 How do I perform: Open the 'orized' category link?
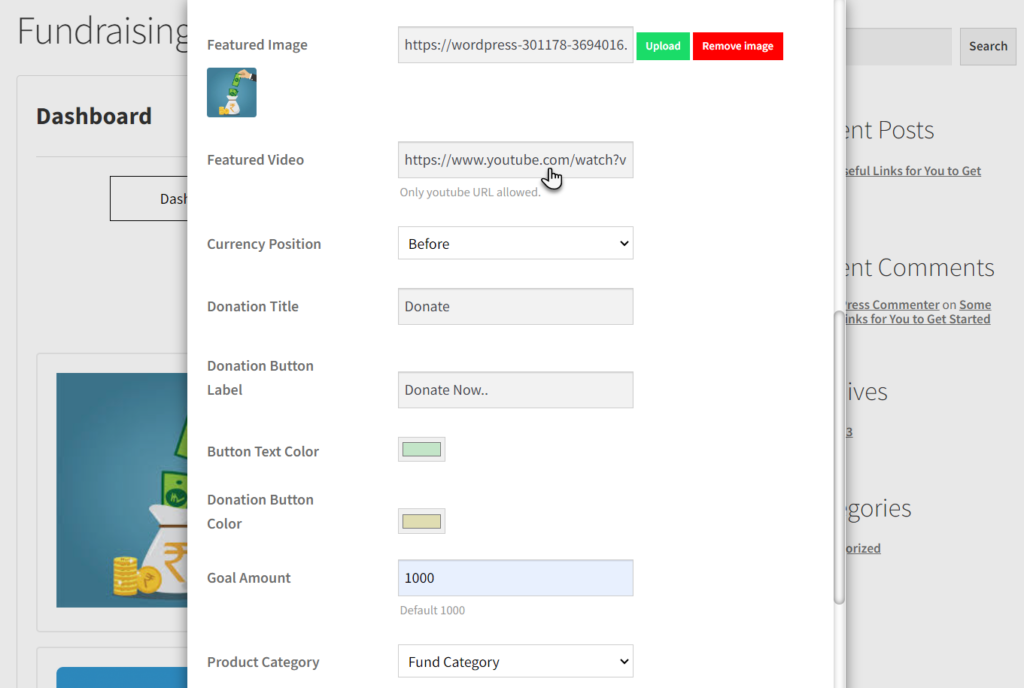863,548
